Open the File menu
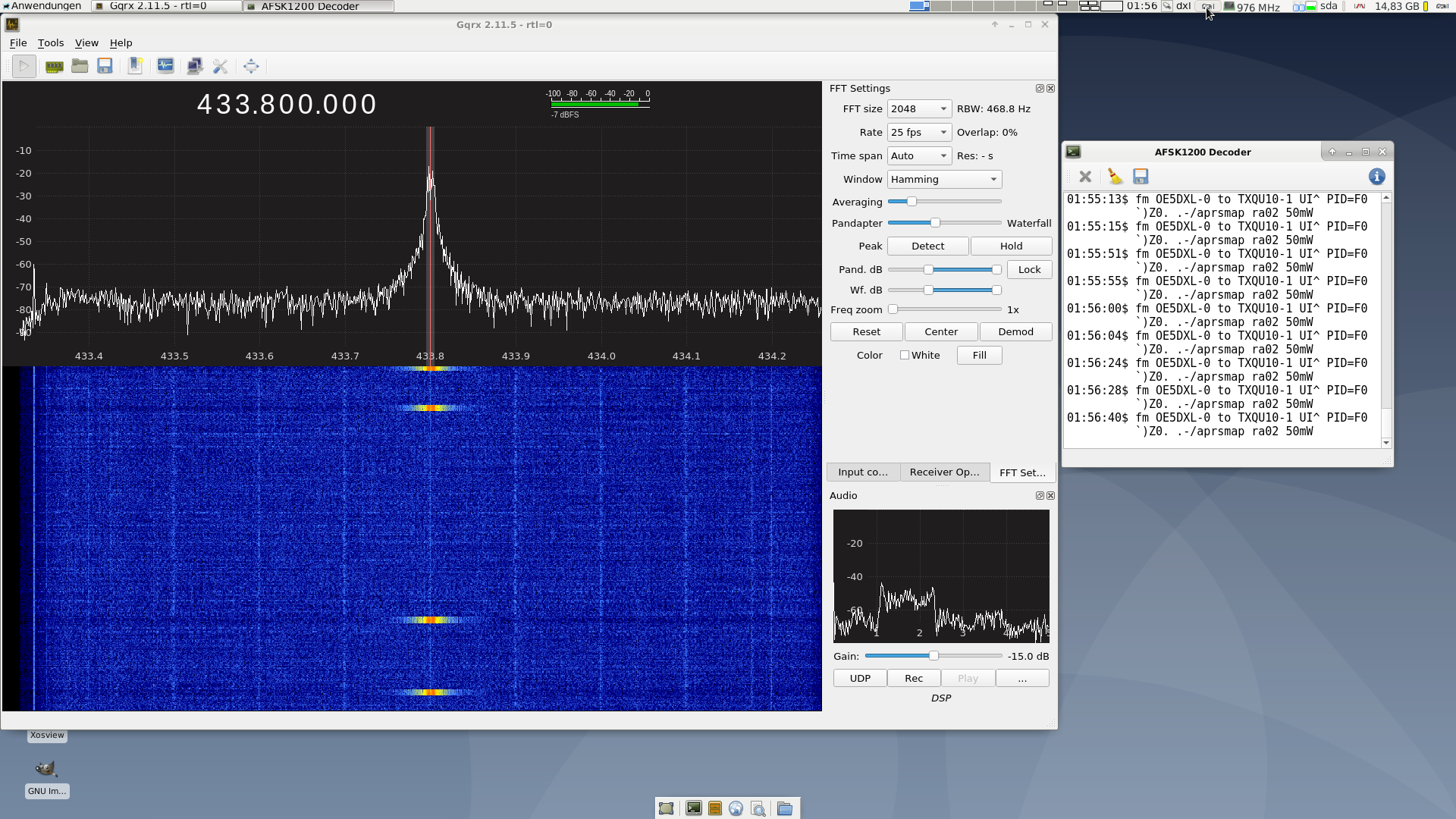The width and height of the screenshot is (1456, 819). 18,43
